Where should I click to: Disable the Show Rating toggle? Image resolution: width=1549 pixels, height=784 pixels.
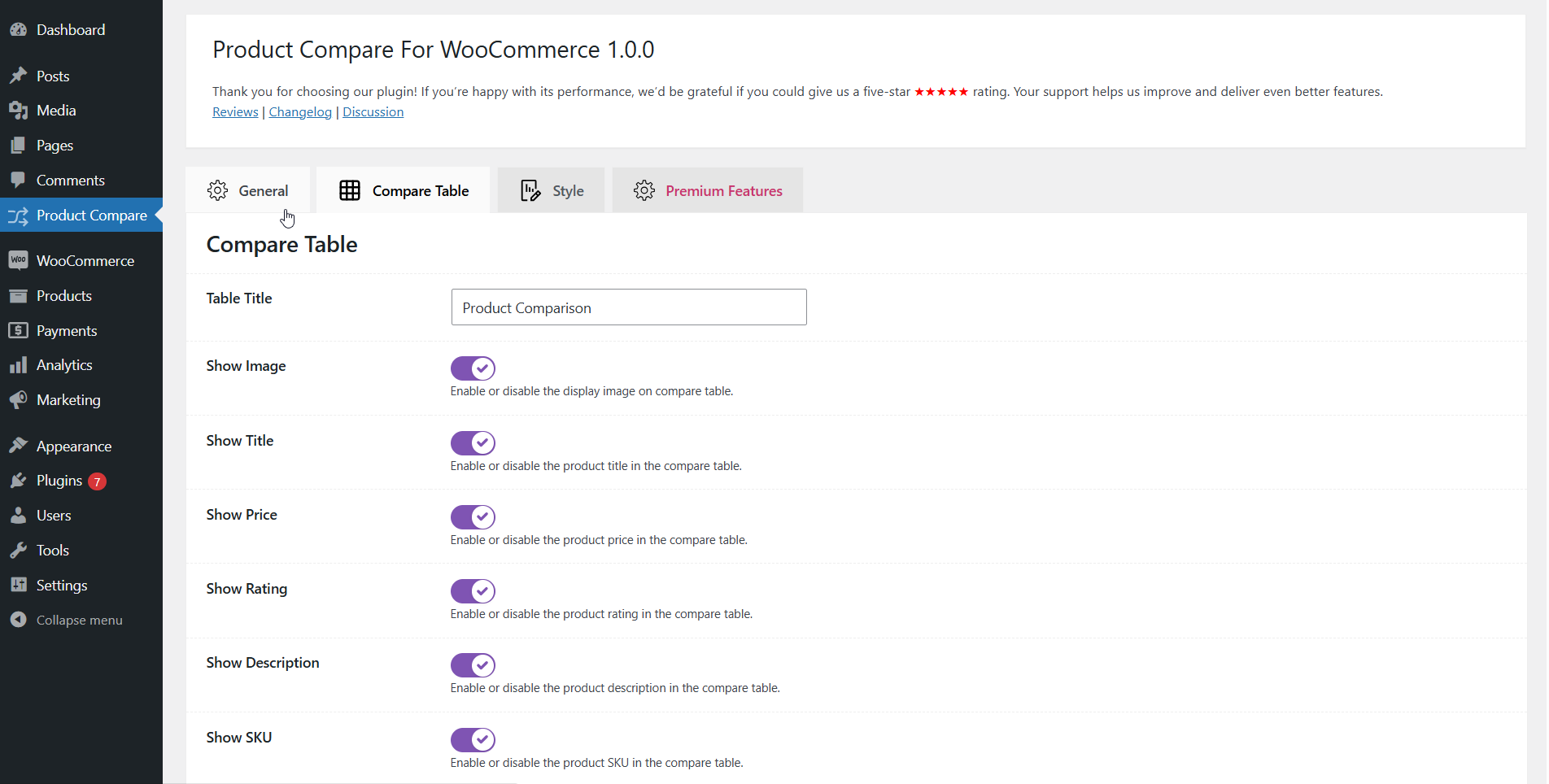click(473, 591)
